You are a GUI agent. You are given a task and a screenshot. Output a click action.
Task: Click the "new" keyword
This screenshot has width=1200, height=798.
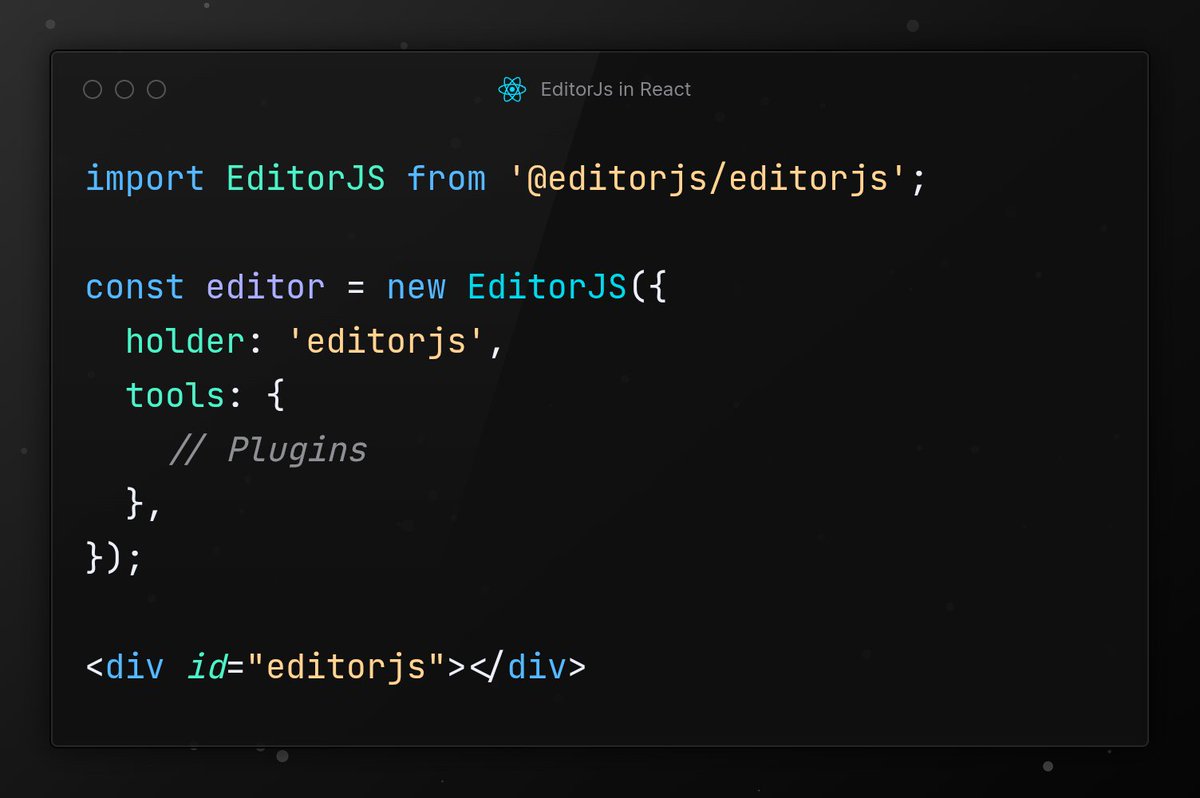point(416,289)
